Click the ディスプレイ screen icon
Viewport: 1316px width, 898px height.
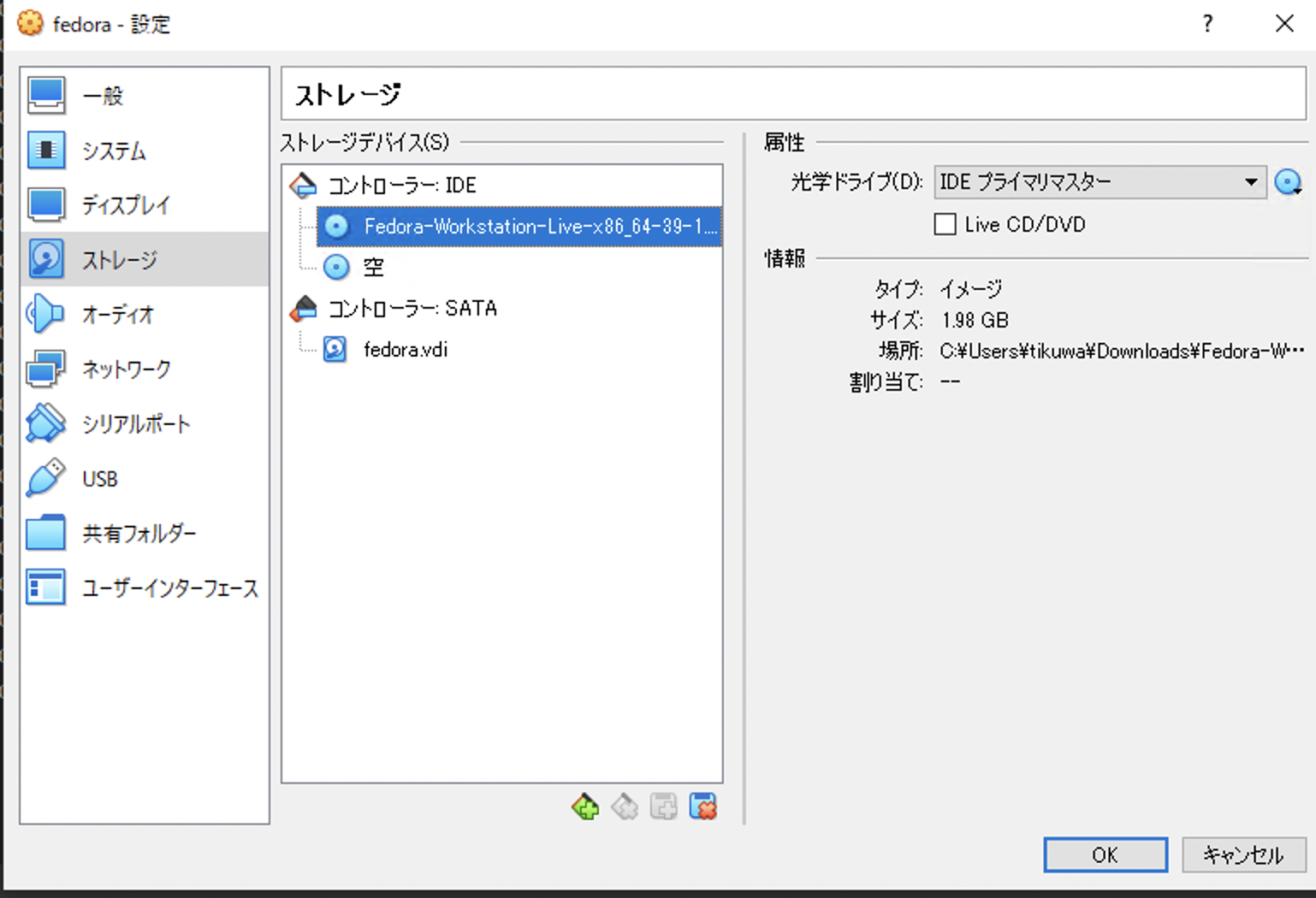coord(46,204)
